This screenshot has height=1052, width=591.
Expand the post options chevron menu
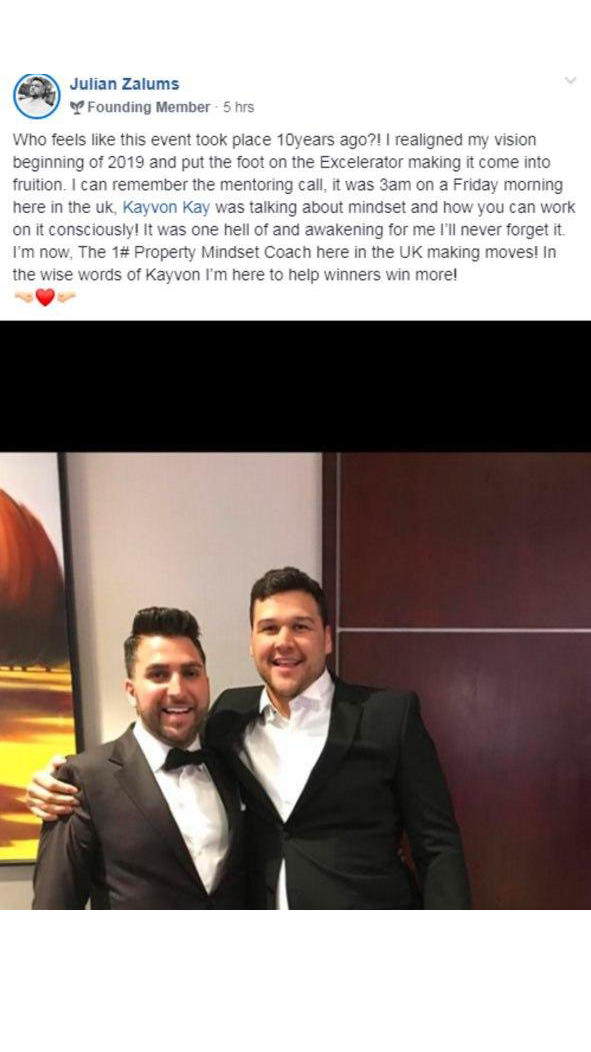(x=570, y=81)
